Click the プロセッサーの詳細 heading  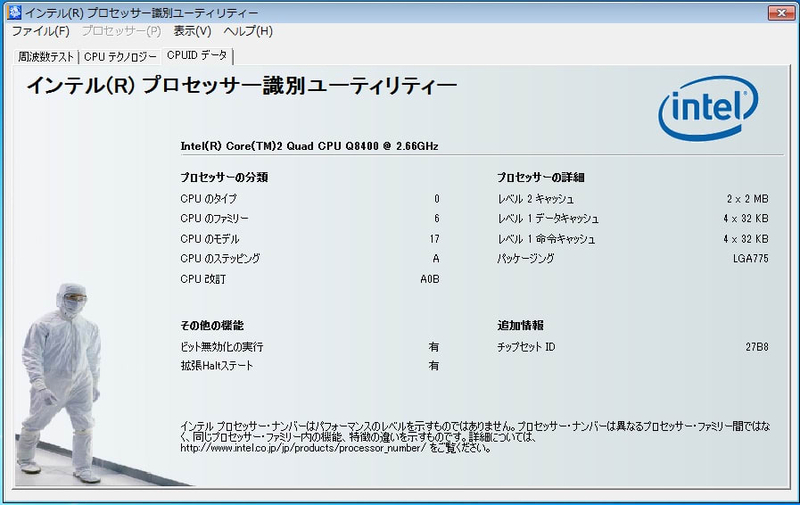(x=541, y=178)
